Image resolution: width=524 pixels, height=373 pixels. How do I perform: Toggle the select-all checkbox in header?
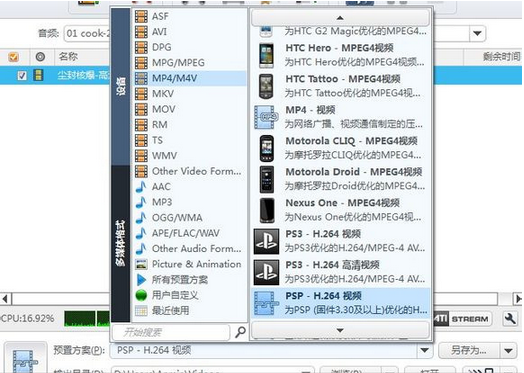click(x=13, y=57)
